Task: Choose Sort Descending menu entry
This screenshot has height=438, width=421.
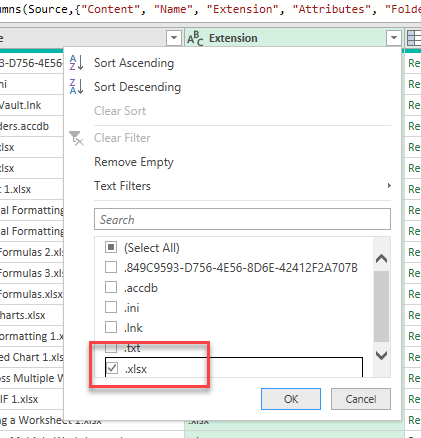Action: pyautogui.click(x=137, y=87)
